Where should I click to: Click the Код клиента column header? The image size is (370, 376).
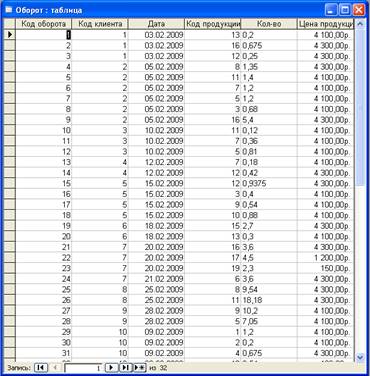[x=100, y=24]
